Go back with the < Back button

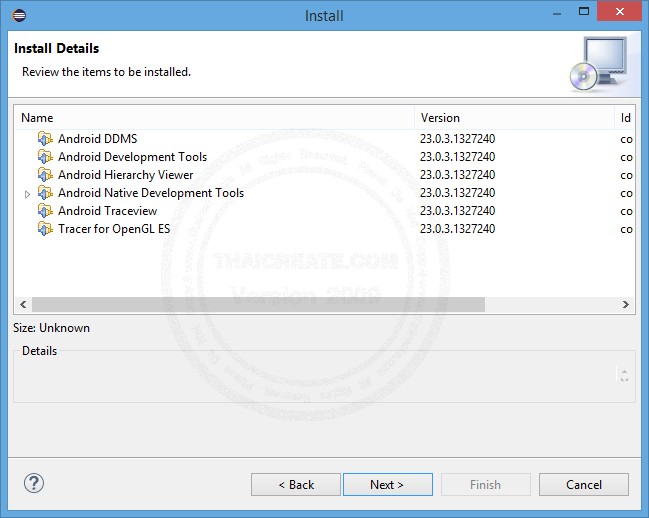point(296,484)
